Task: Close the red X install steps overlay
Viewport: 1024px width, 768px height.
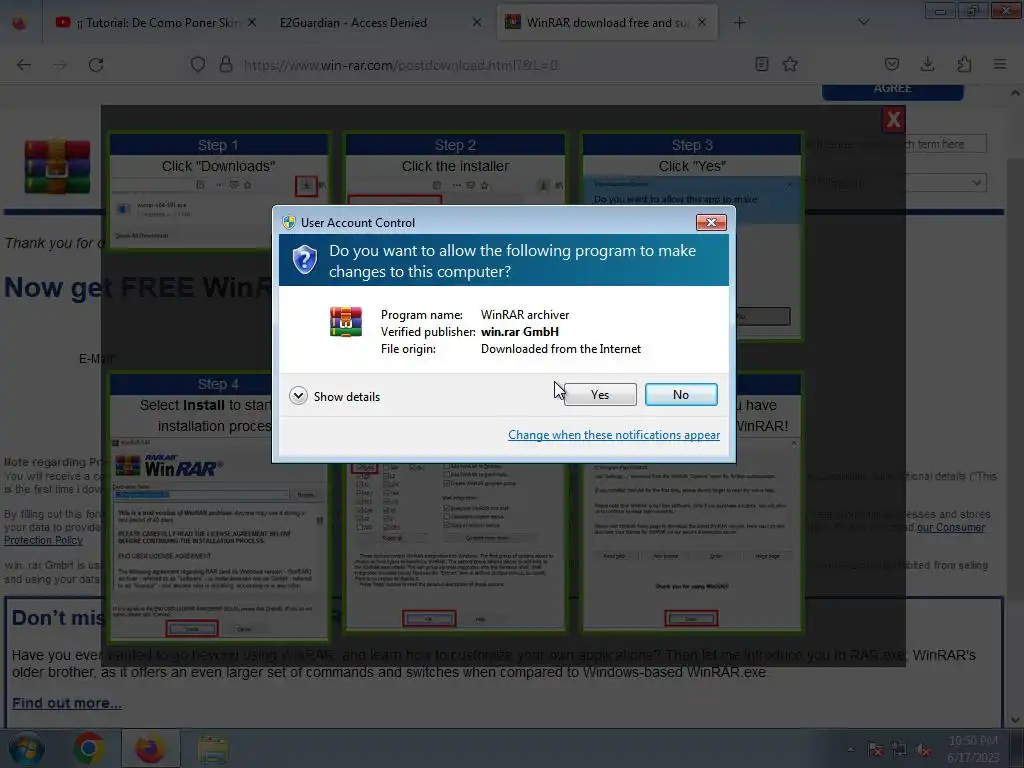Action: tap(893, 120)
